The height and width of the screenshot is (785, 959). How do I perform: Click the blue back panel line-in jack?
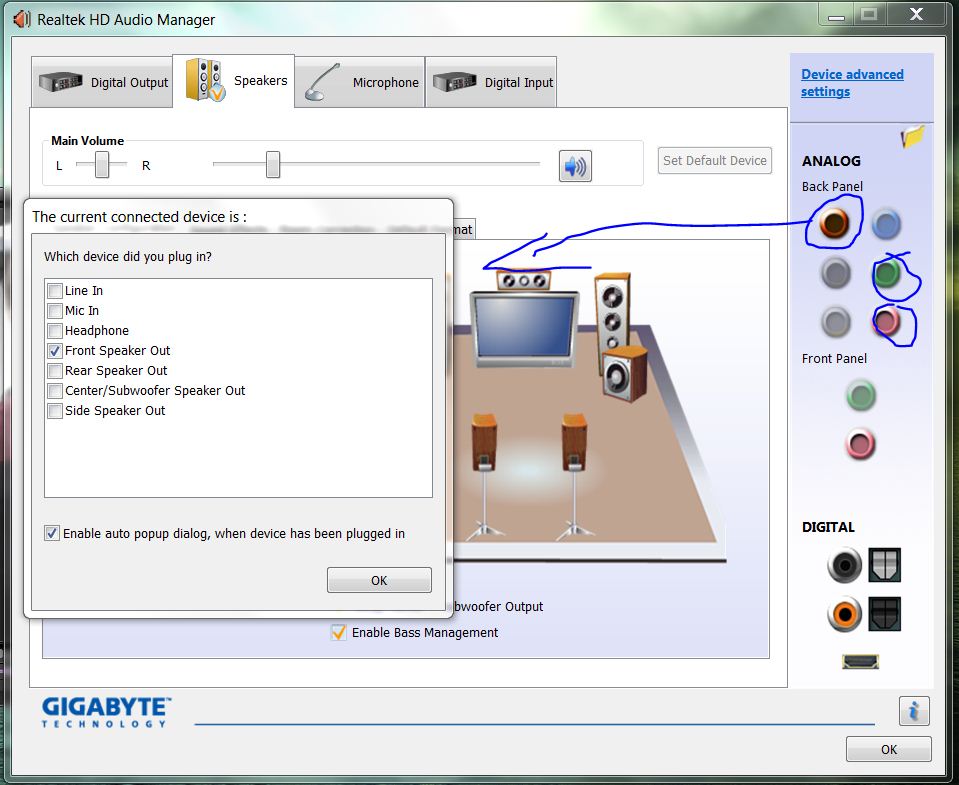point(885,223)
